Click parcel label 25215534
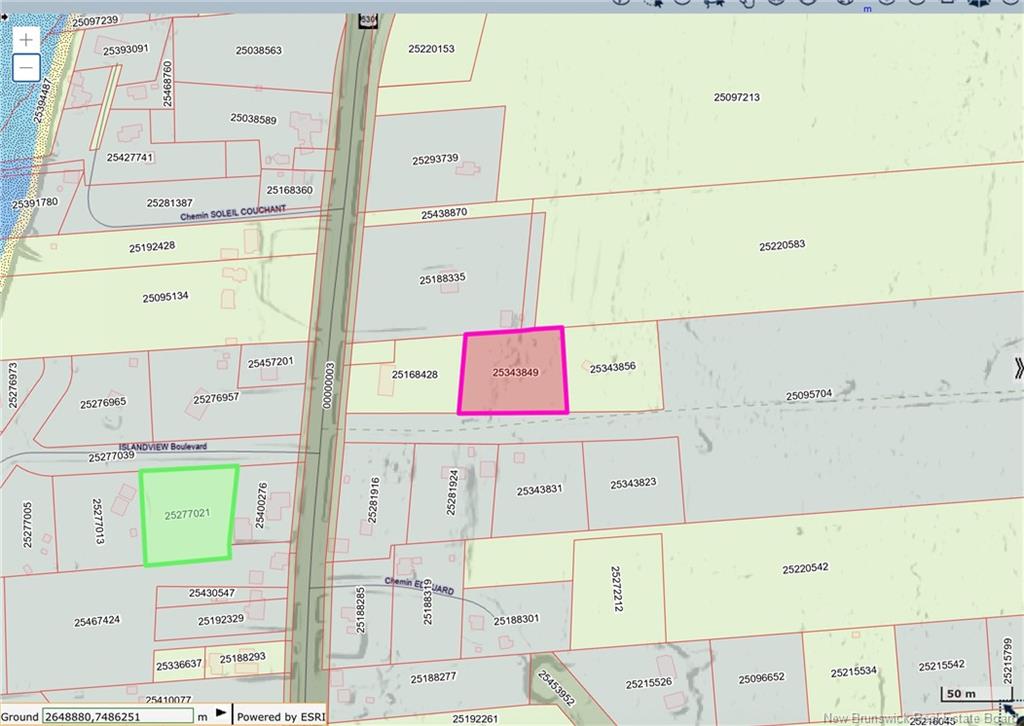 tap(854, 672)
